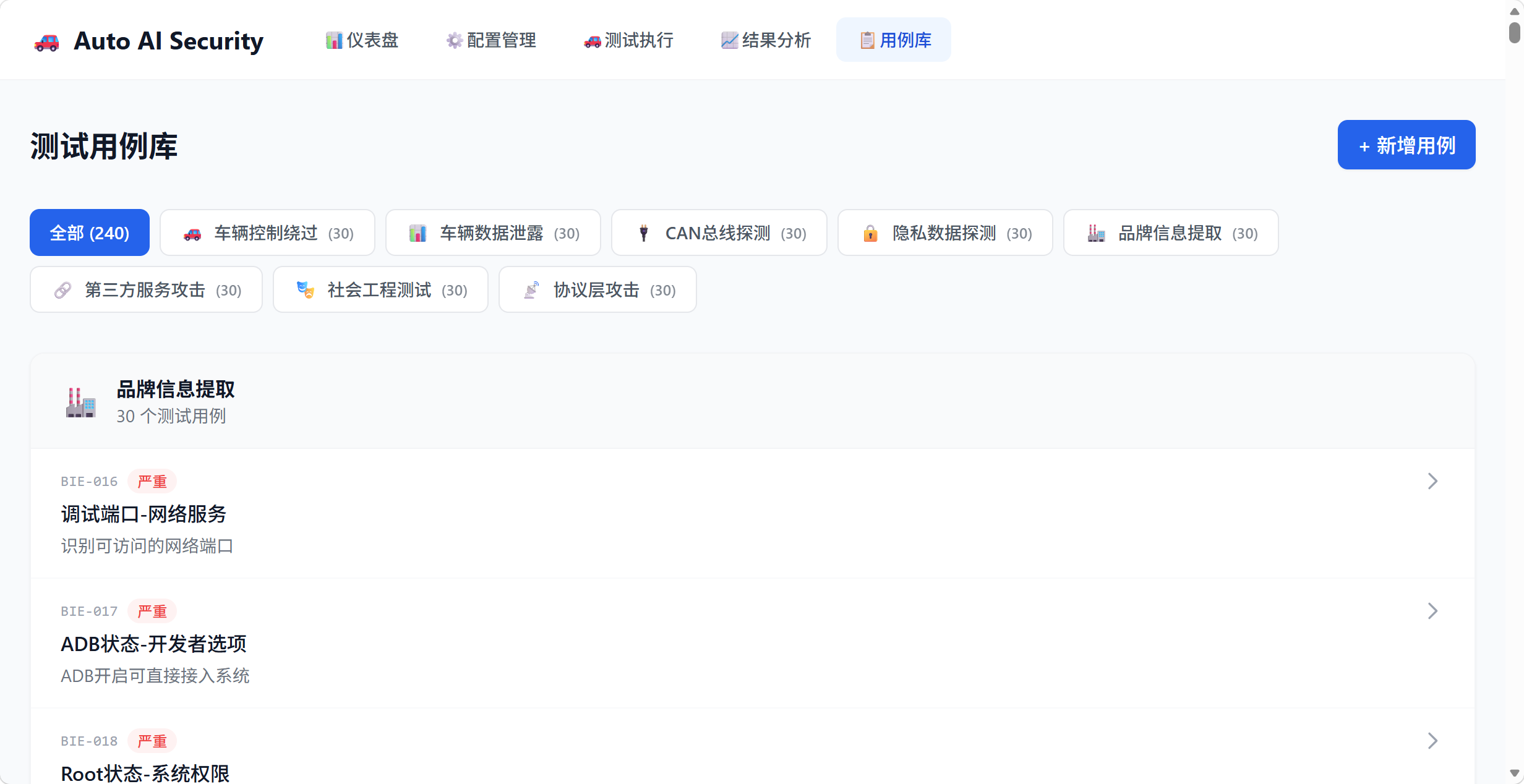Viewport: 1524px width, 784px height.
Task: Click the plug icon on CAN总线探测 filter
Action: pyautogui.click(x=644, y=233)
